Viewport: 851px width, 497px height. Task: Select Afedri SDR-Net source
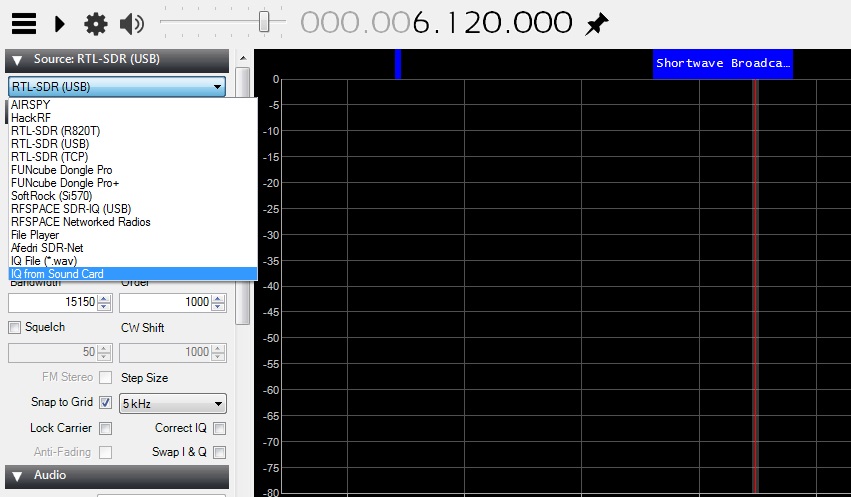click(133, 248)
